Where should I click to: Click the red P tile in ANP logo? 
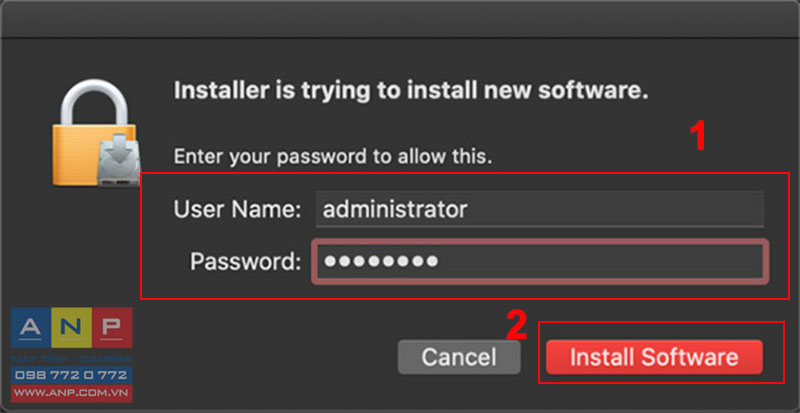[112, 327]
